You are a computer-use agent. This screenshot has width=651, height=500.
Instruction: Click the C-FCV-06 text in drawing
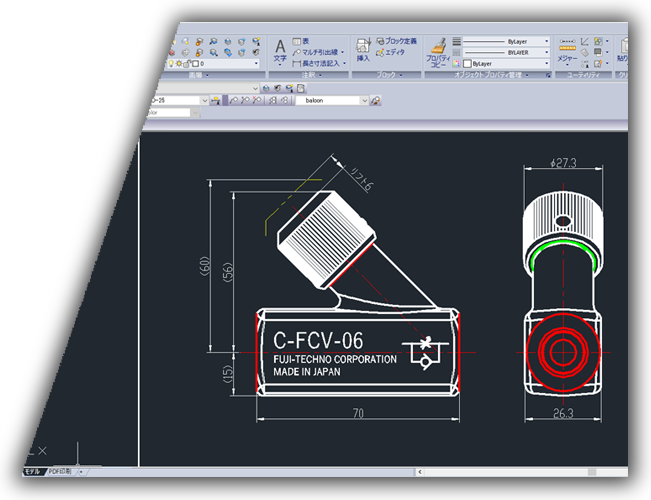(318, 341)
